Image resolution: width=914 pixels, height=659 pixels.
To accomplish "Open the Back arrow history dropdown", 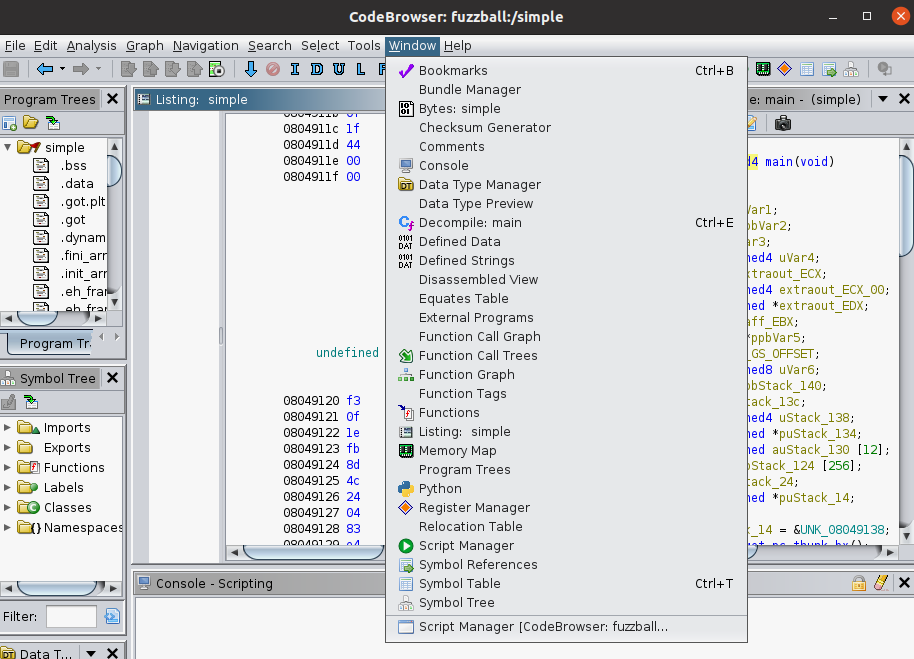I will coord(62,69).
